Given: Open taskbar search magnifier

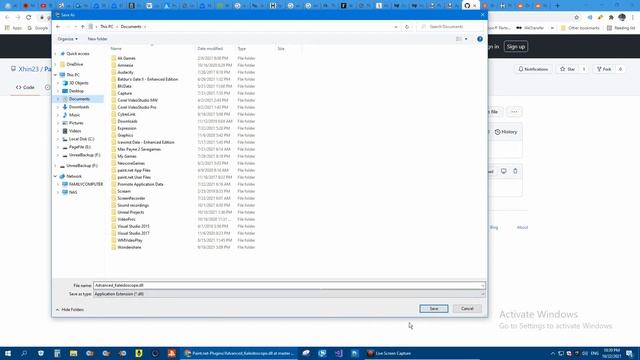Looking at the screenshot, I should (x=24, y=353).
